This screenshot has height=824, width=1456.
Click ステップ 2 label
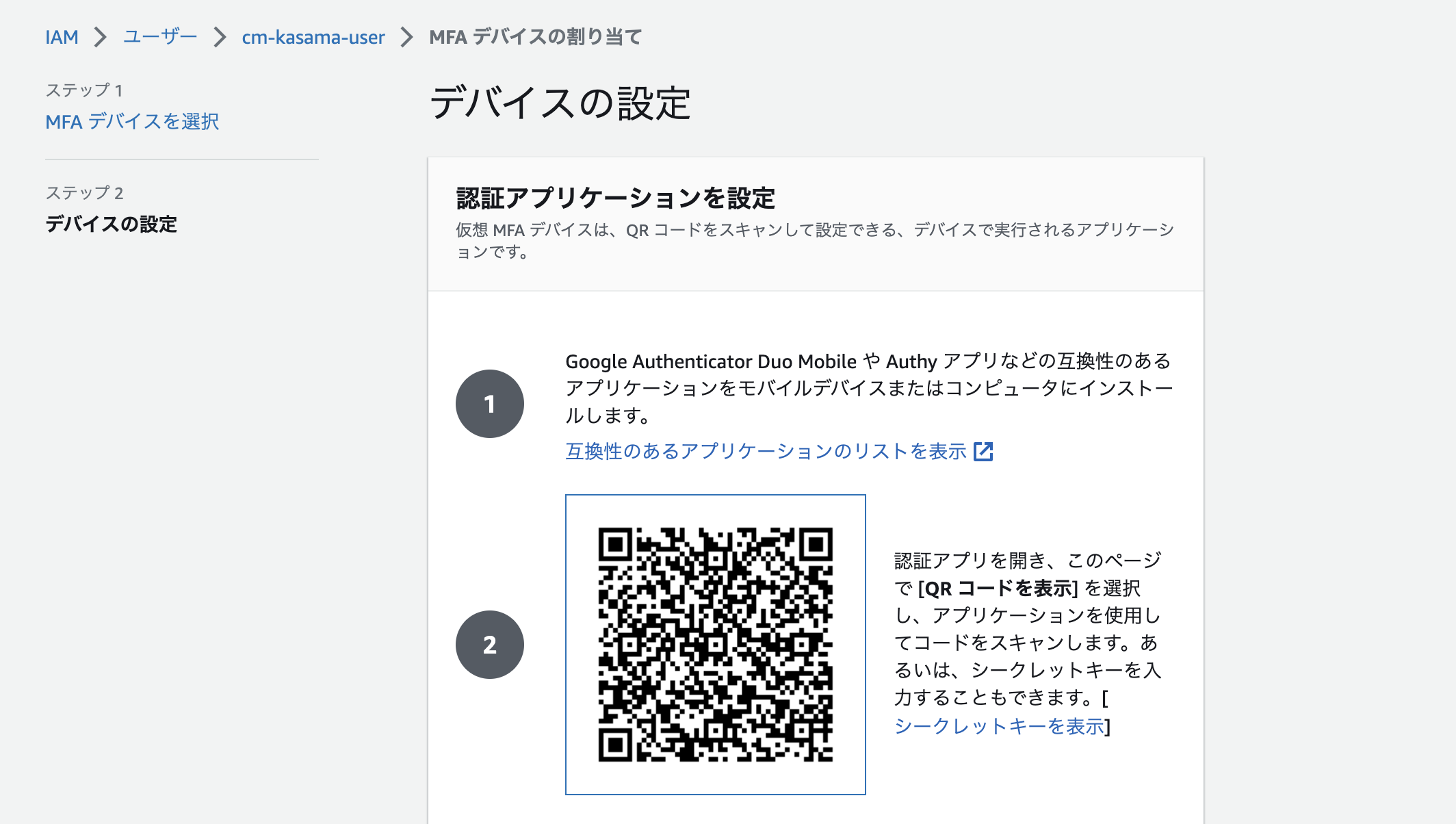click(84, 193)
